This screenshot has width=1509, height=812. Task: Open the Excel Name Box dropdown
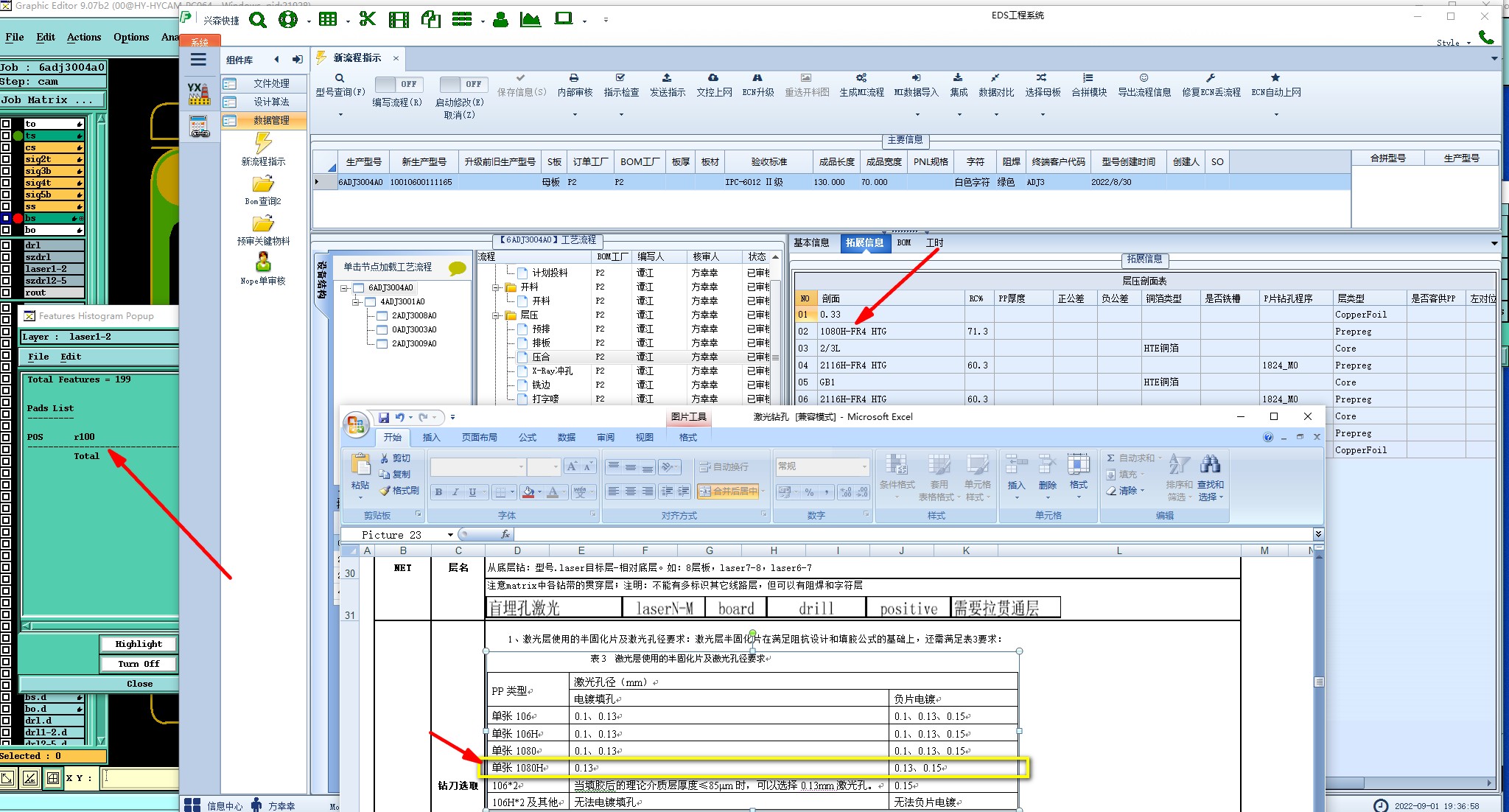(x=450, y=535)
